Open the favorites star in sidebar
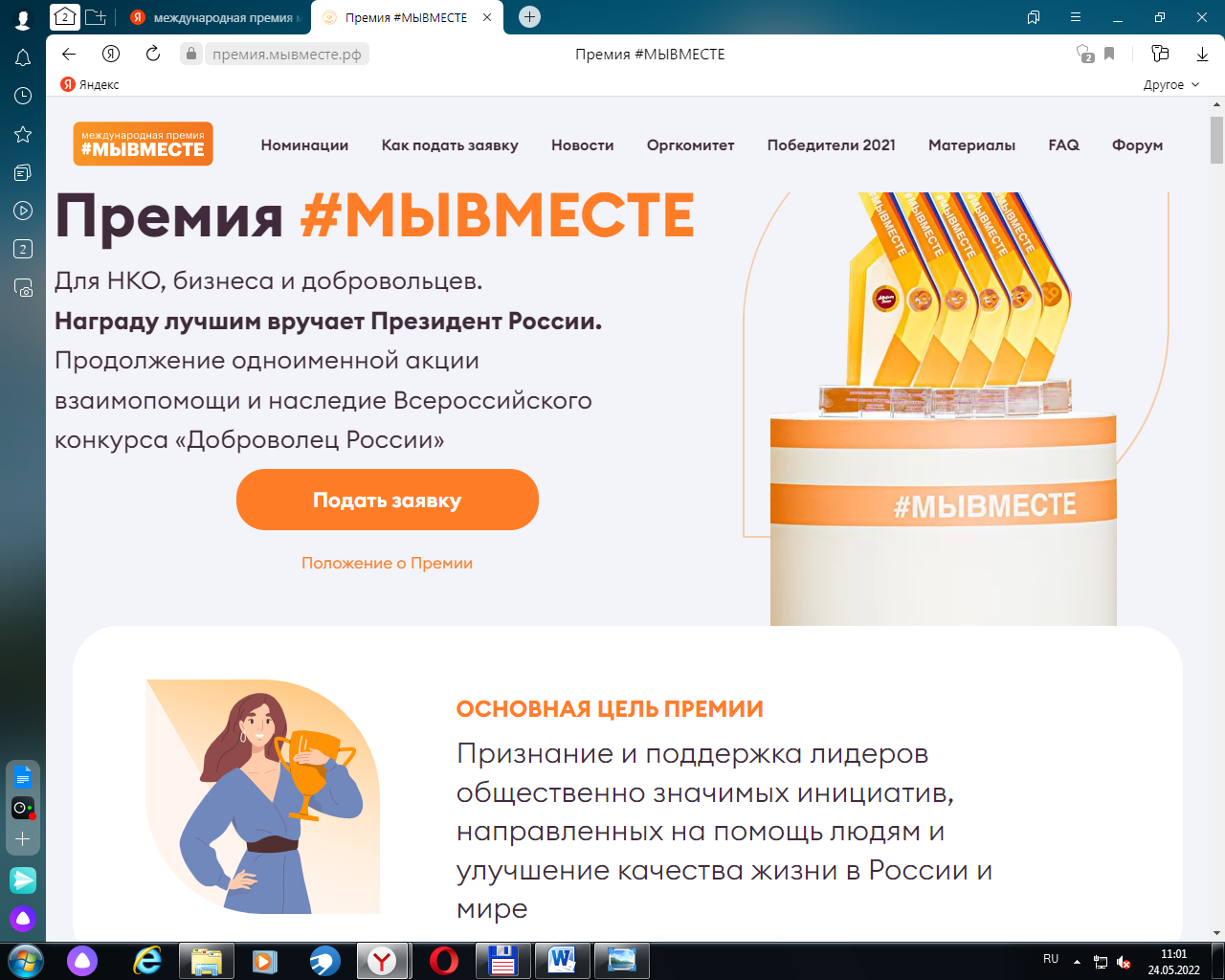Image resolution: width=1225 pixels, height=980 pixels. [23, 134]
